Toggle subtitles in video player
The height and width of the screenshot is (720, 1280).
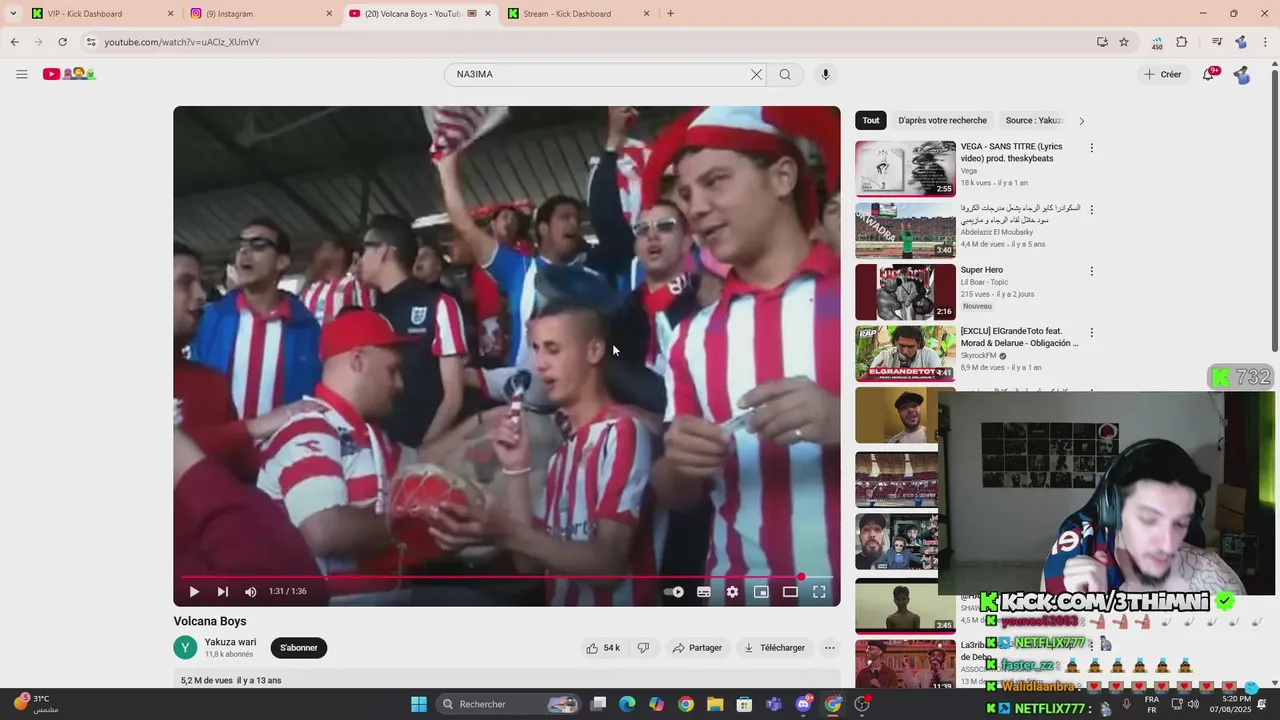[x=704, y=592]
